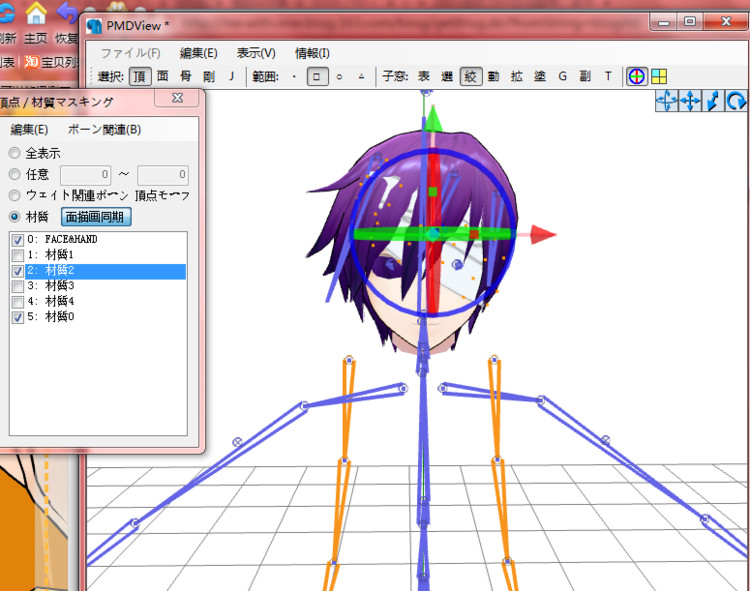Maximize the PMDView window

coord(690,22)
